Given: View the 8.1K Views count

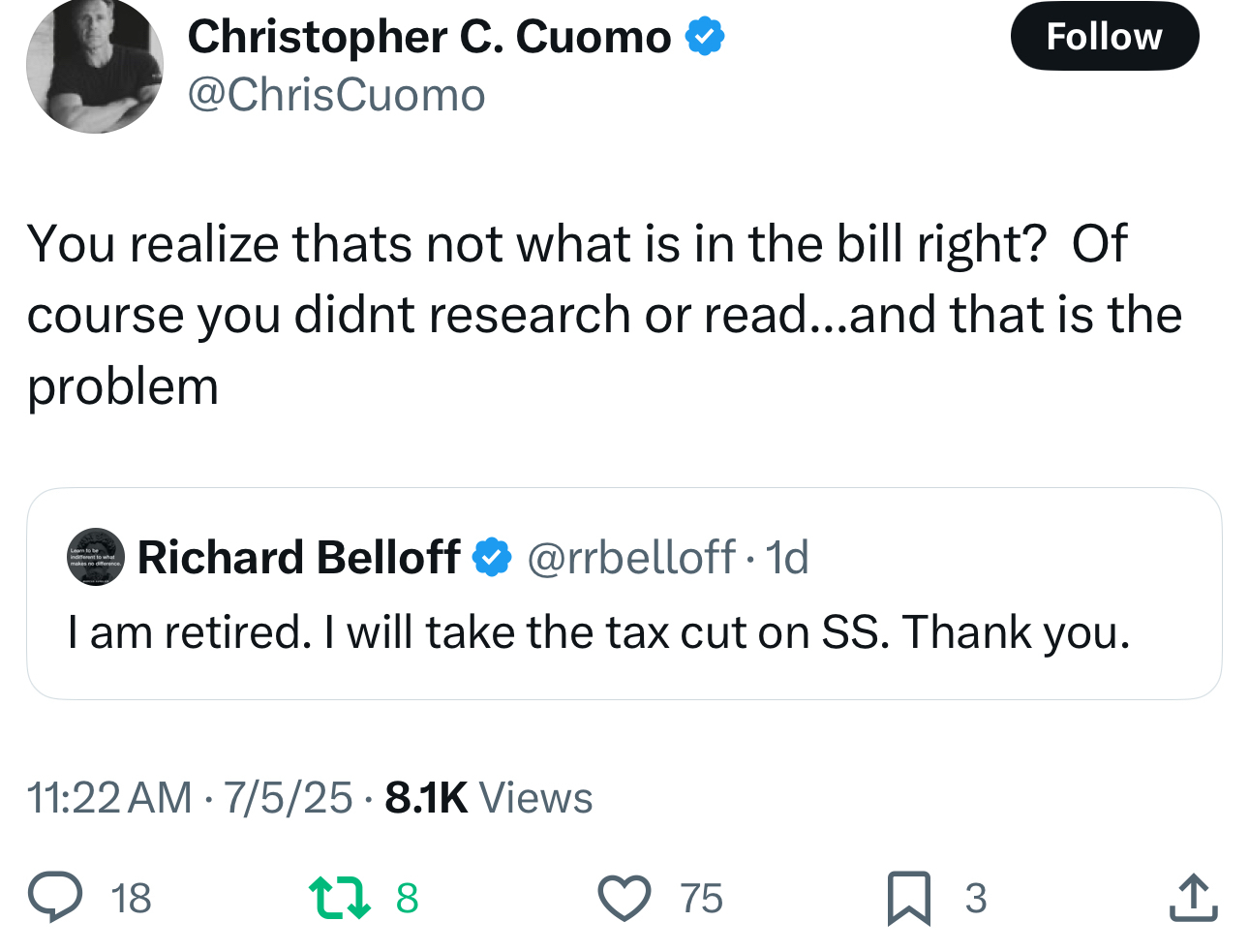Looking at the screenshot, I should (489, 798).
